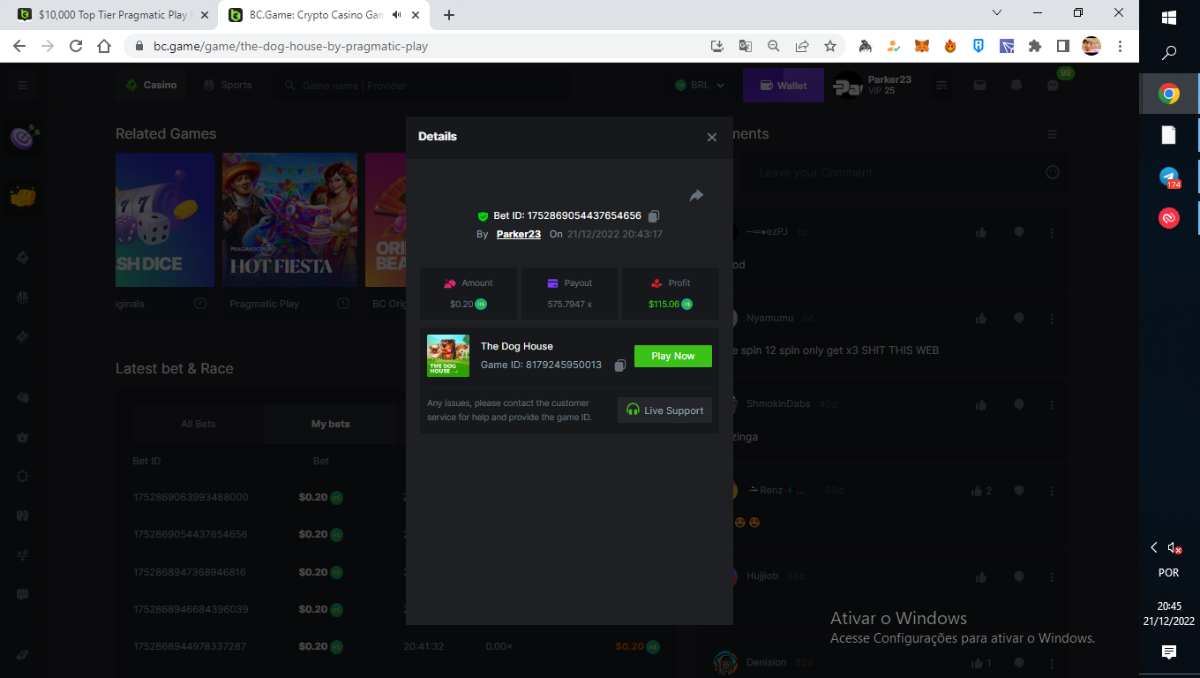Open Telegram from the taskbar
The image size is (1200, 678).
(x=1168, y=177)
